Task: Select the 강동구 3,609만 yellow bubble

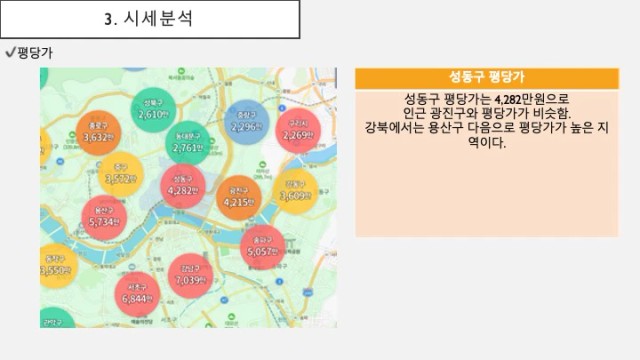Action: click(296, 191)
